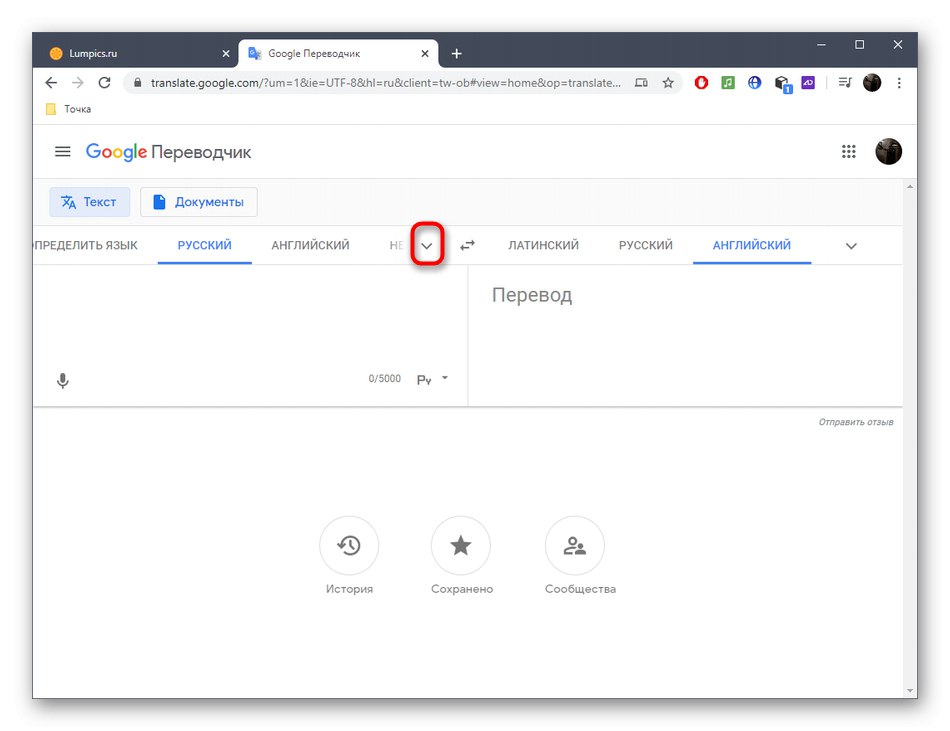This screenshot has height=731, width=950.
Task: Open the Chrome three-dot menu
Action: coord(899,82)
